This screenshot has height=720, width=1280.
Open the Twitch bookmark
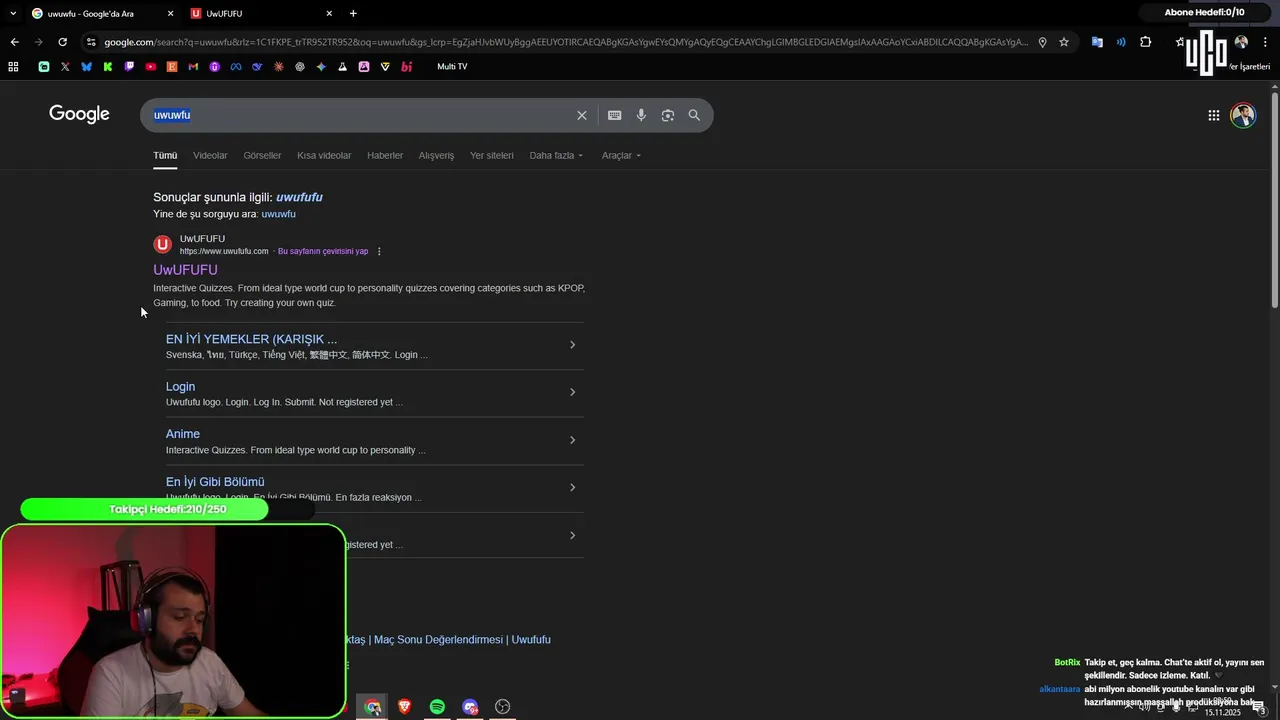pyautogui.click(x=129, y=67)
